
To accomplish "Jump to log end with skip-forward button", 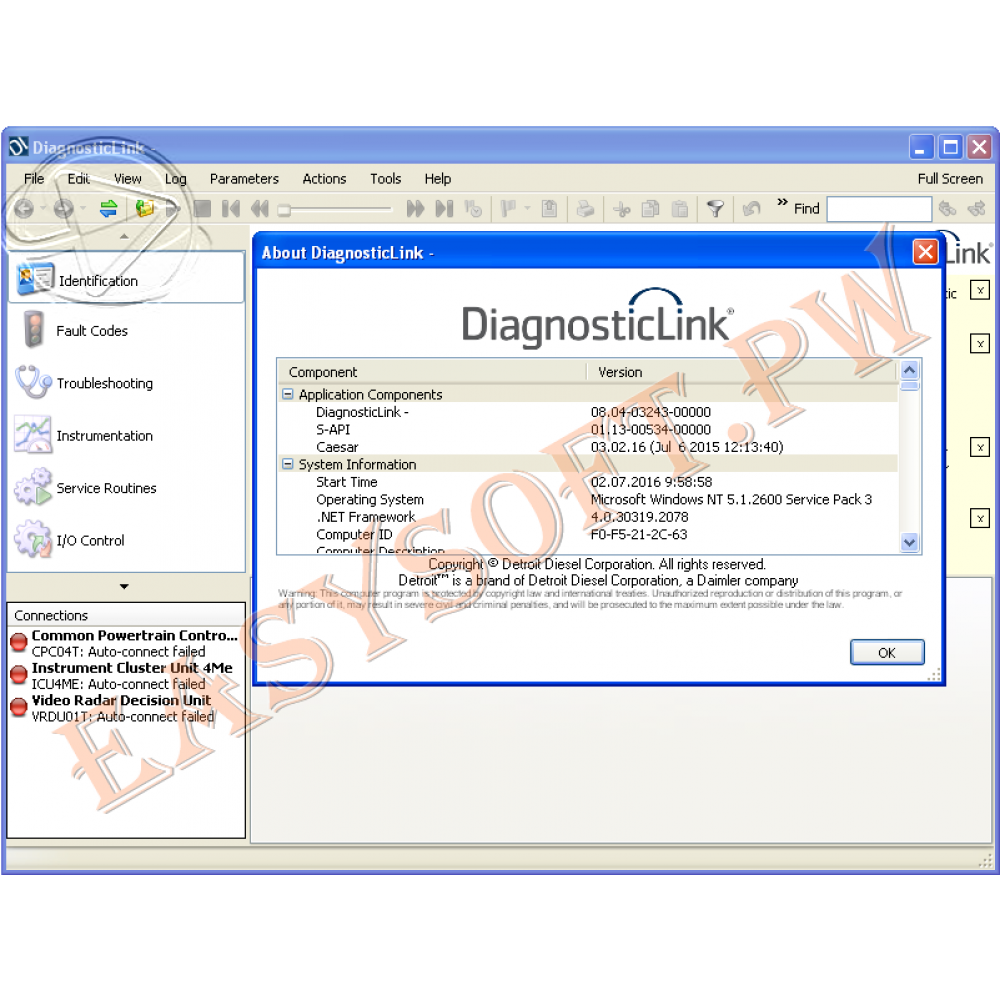I will click(x=444, y=209).
